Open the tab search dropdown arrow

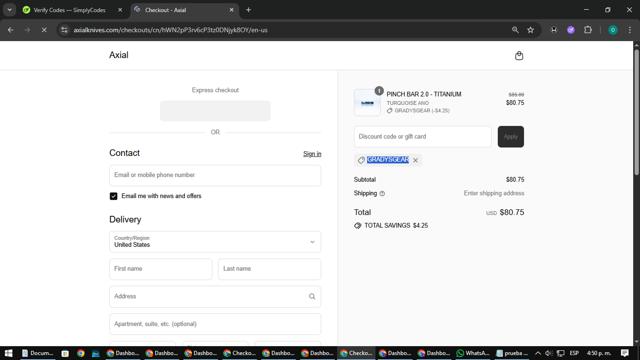9,10
